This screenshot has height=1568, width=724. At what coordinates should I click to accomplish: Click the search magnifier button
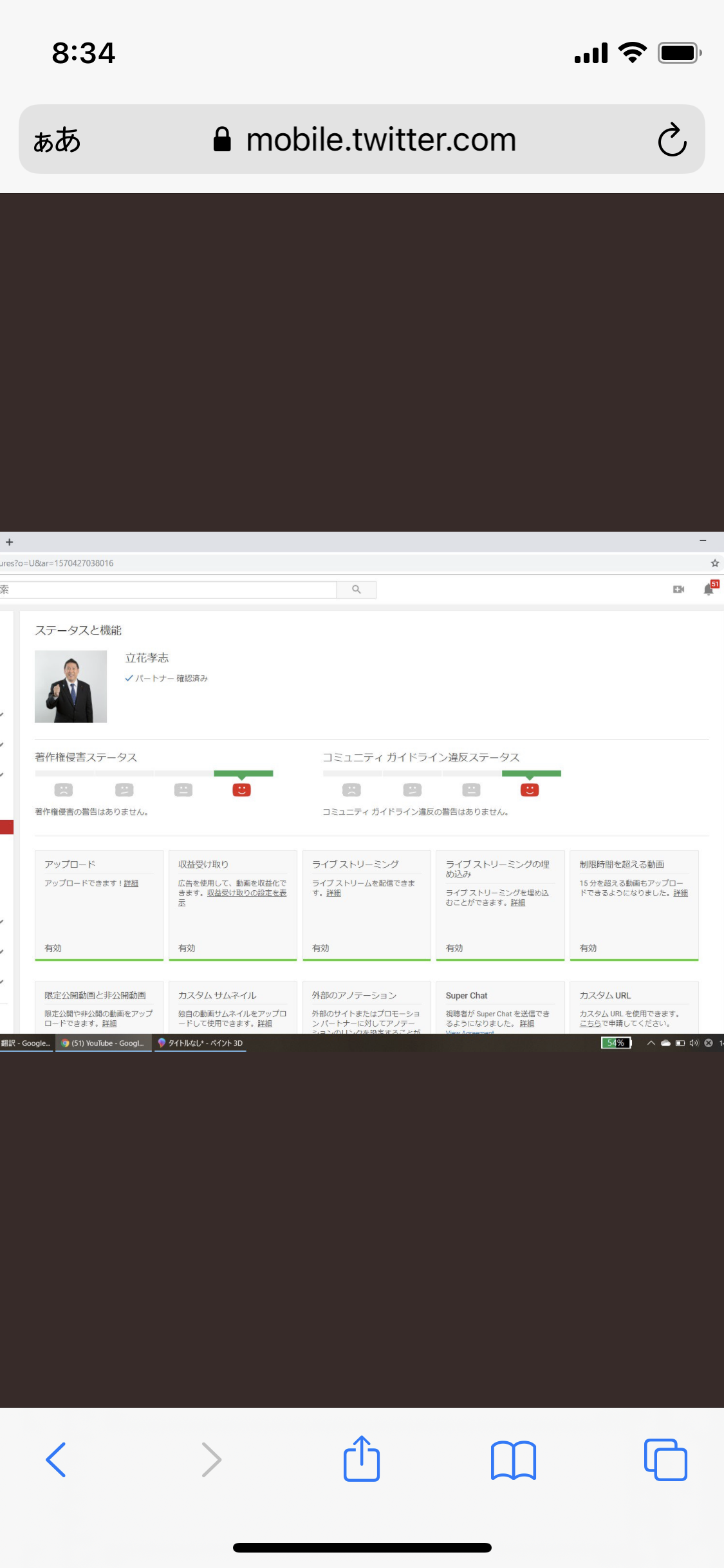coord(357,589)
